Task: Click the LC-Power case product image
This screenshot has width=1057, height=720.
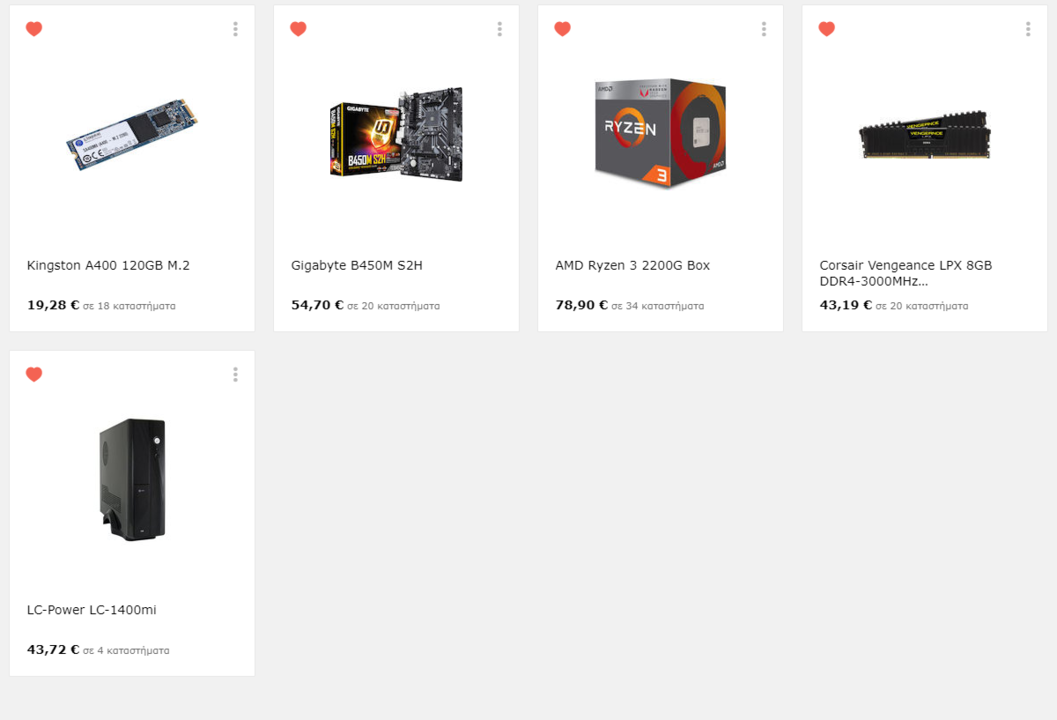Action: click(132, 479)
